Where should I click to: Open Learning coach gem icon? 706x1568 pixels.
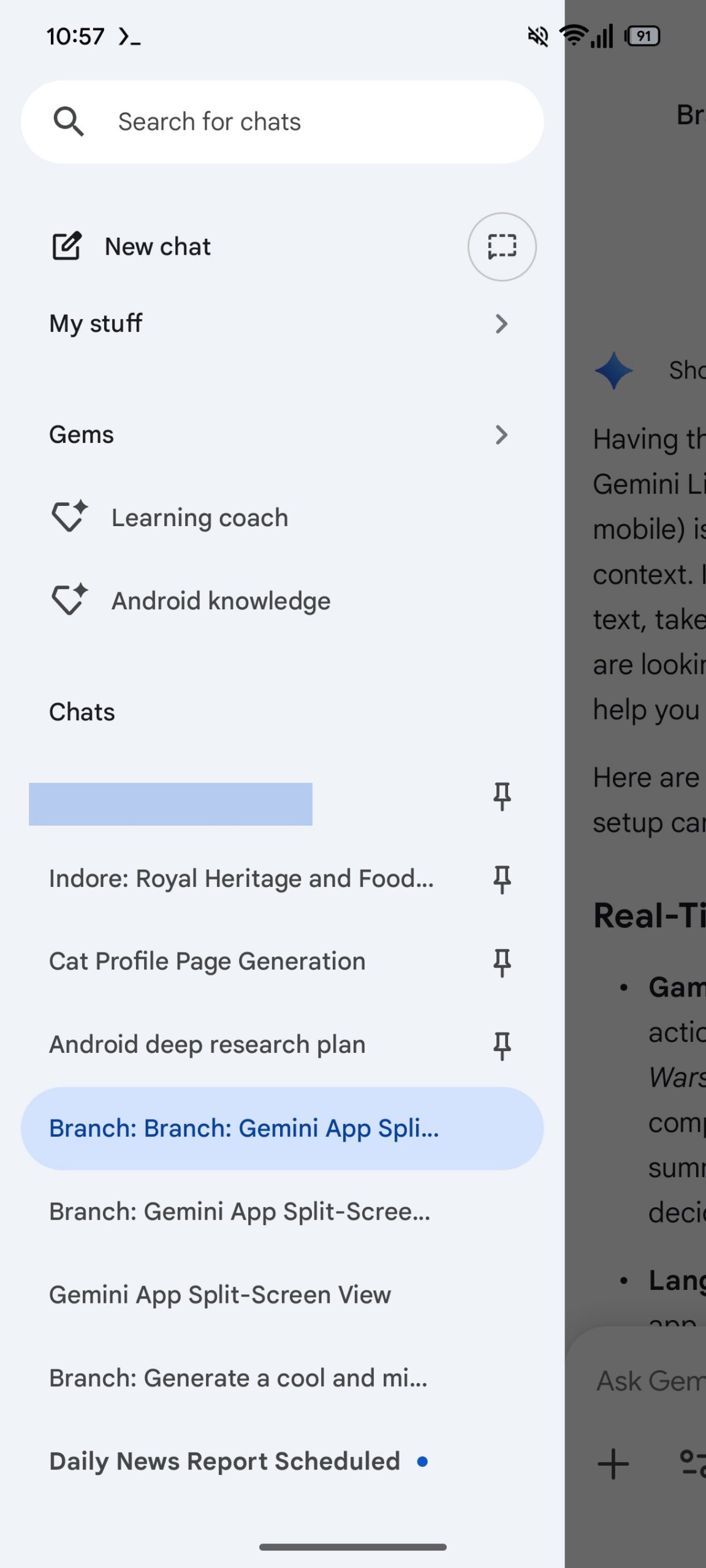click(69, 516)
